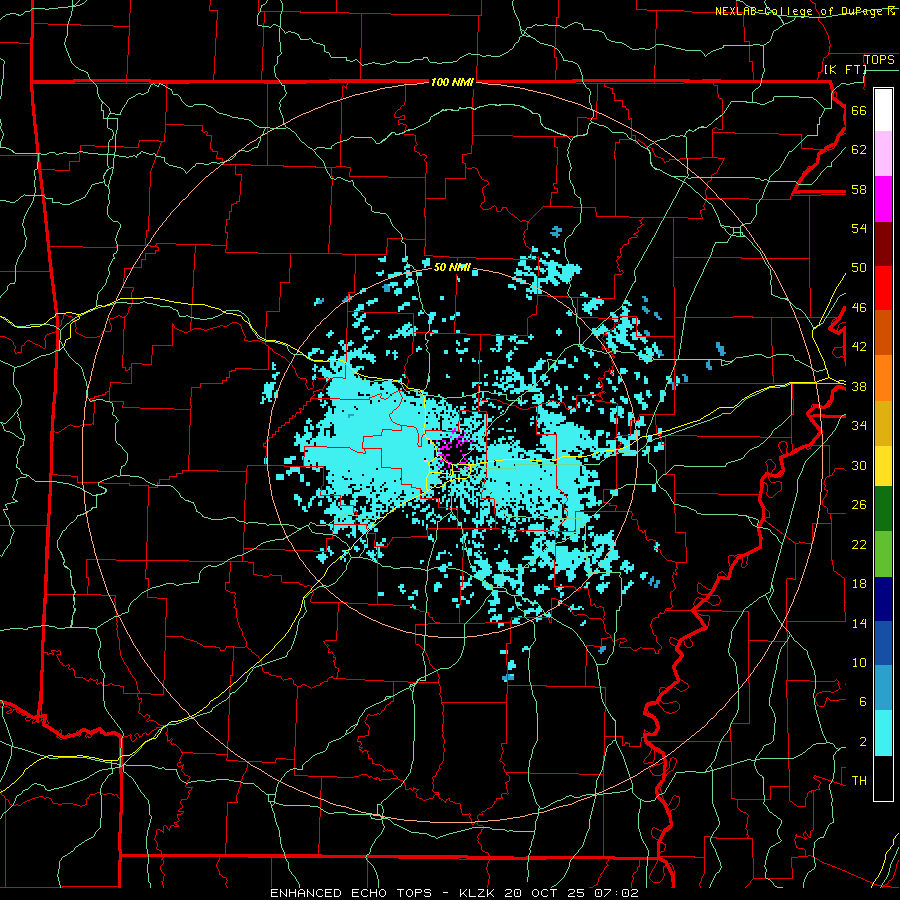Click the '66' legend value

click(859, 110)
